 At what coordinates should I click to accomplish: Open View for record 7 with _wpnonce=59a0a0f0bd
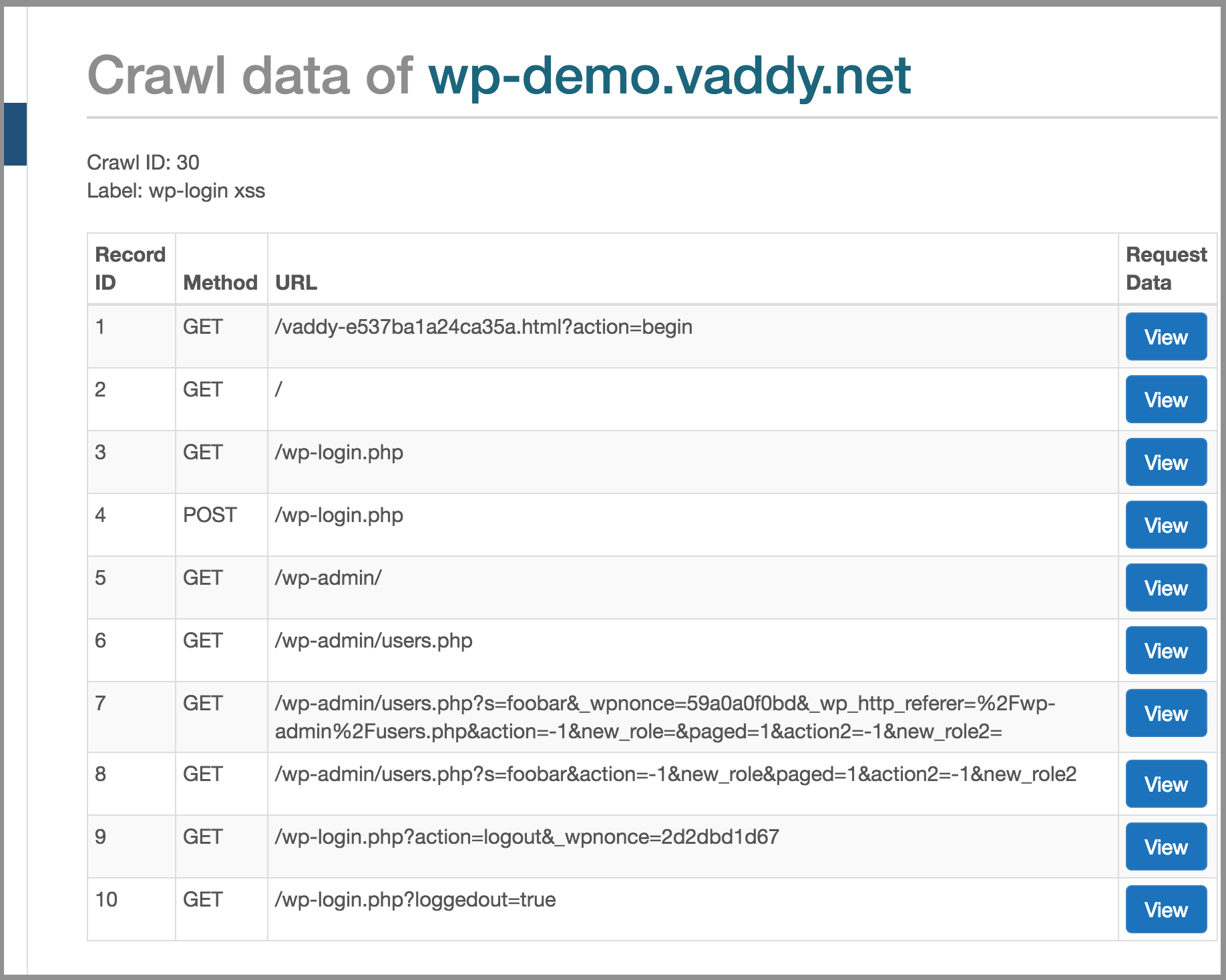click(x=1165, y=714)
